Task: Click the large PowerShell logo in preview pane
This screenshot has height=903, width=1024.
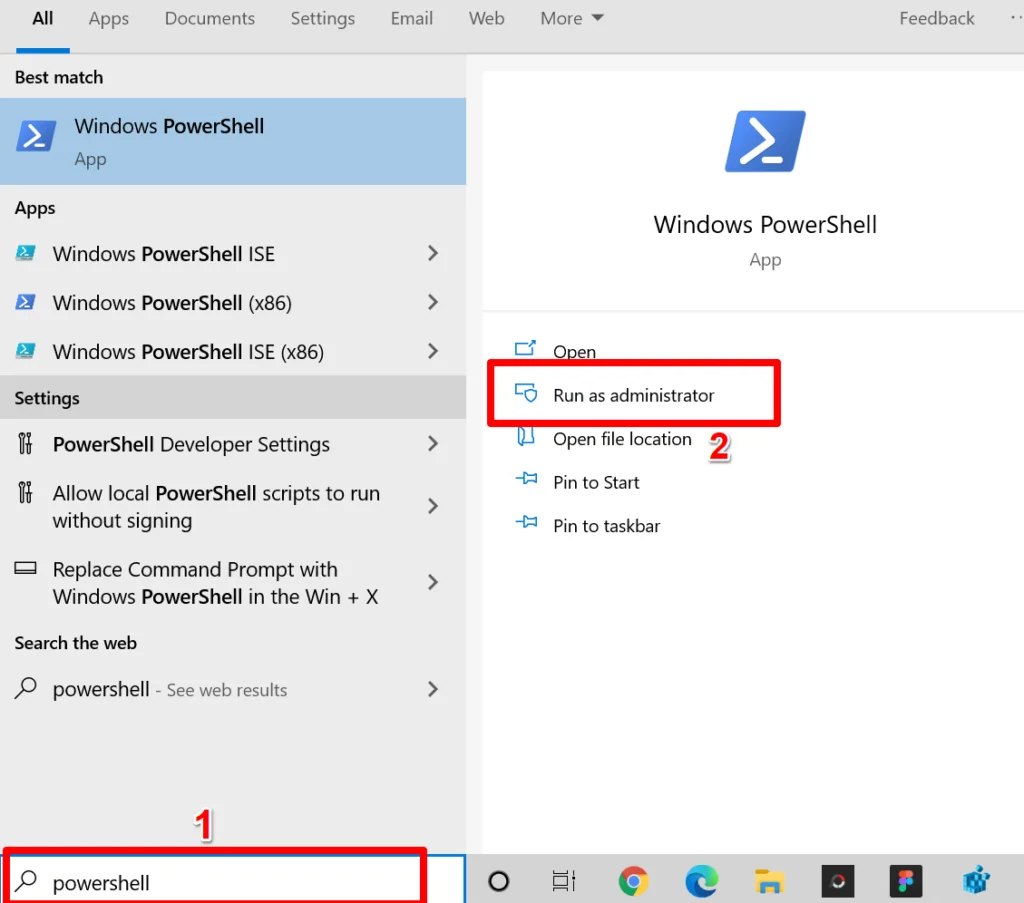Action: 765,141
